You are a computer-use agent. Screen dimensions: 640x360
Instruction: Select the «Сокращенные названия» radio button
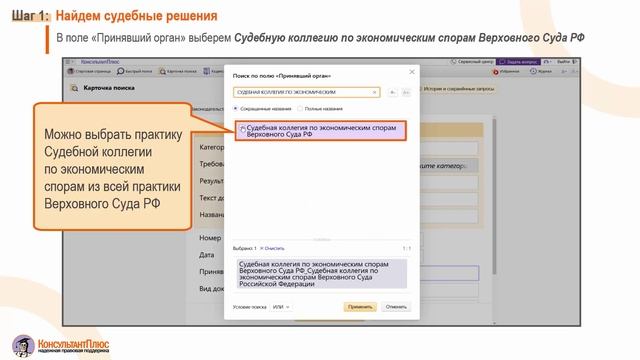[235, 109]
